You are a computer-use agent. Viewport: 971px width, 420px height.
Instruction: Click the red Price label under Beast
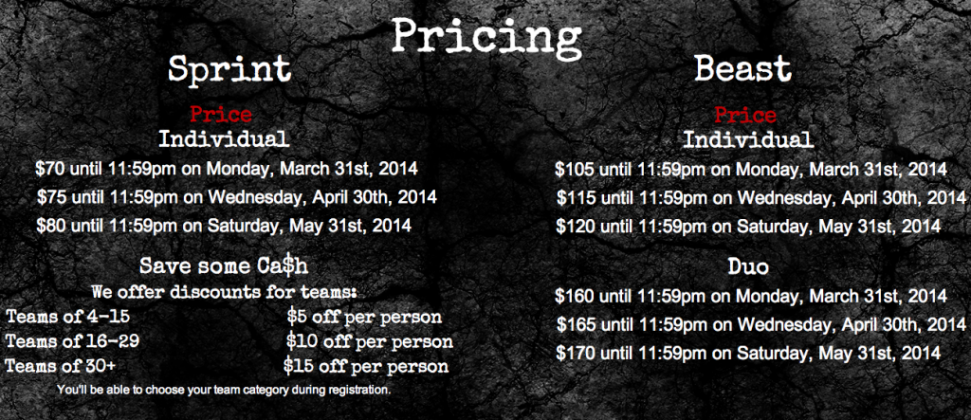(x=746, y=115)
